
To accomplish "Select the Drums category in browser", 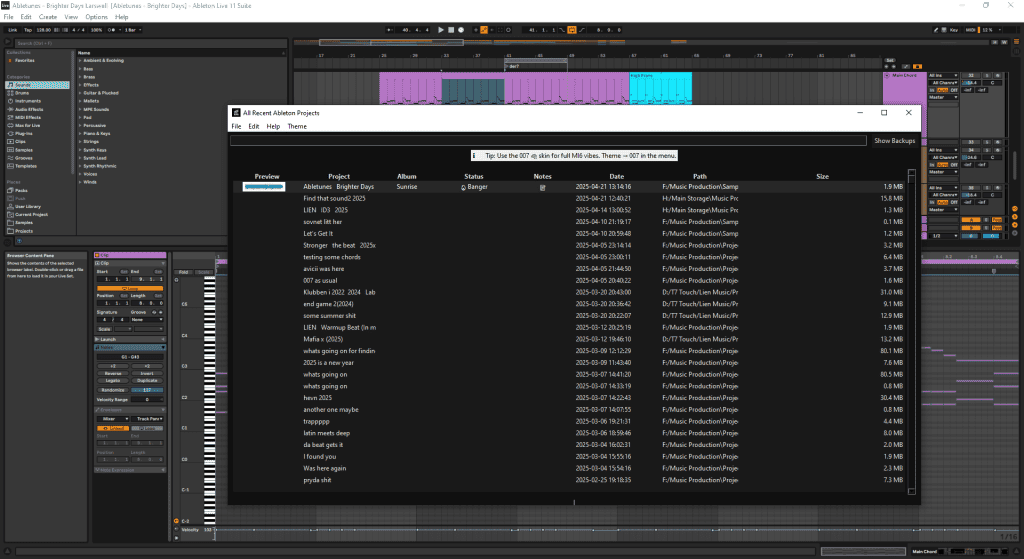I will coord(23,94).
